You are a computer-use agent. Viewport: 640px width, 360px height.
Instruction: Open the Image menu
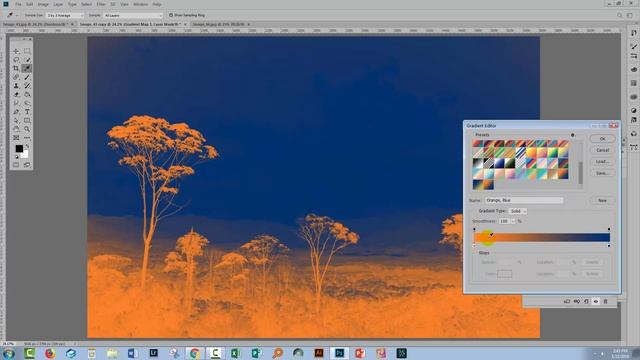click(43, 4)
